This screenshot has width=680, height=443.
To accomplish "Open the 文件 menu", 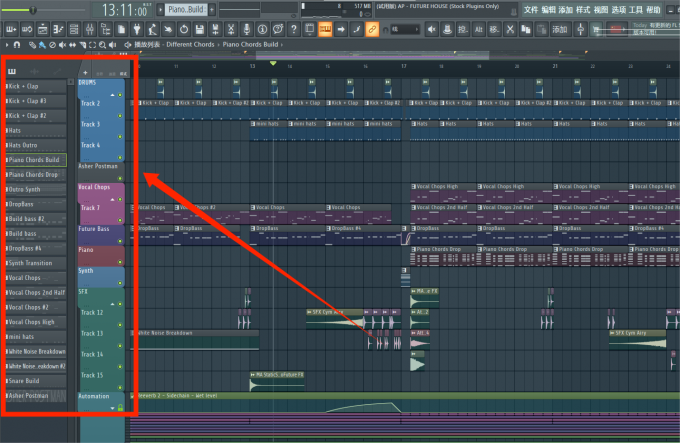I will coord(530,9).
